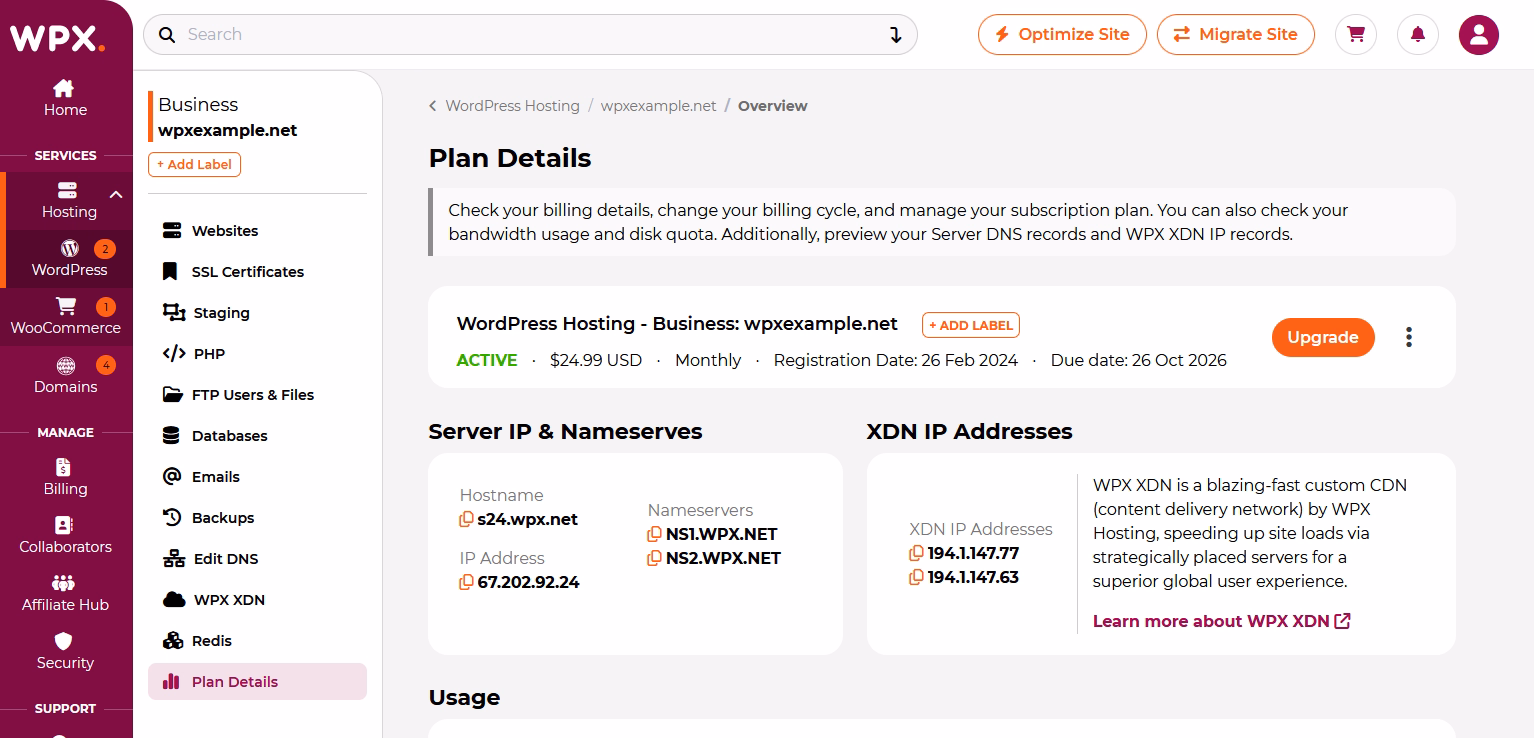Open Security page
Image resolution: width=1534 pixels, height=738 pixels.
tap(66, 652)
